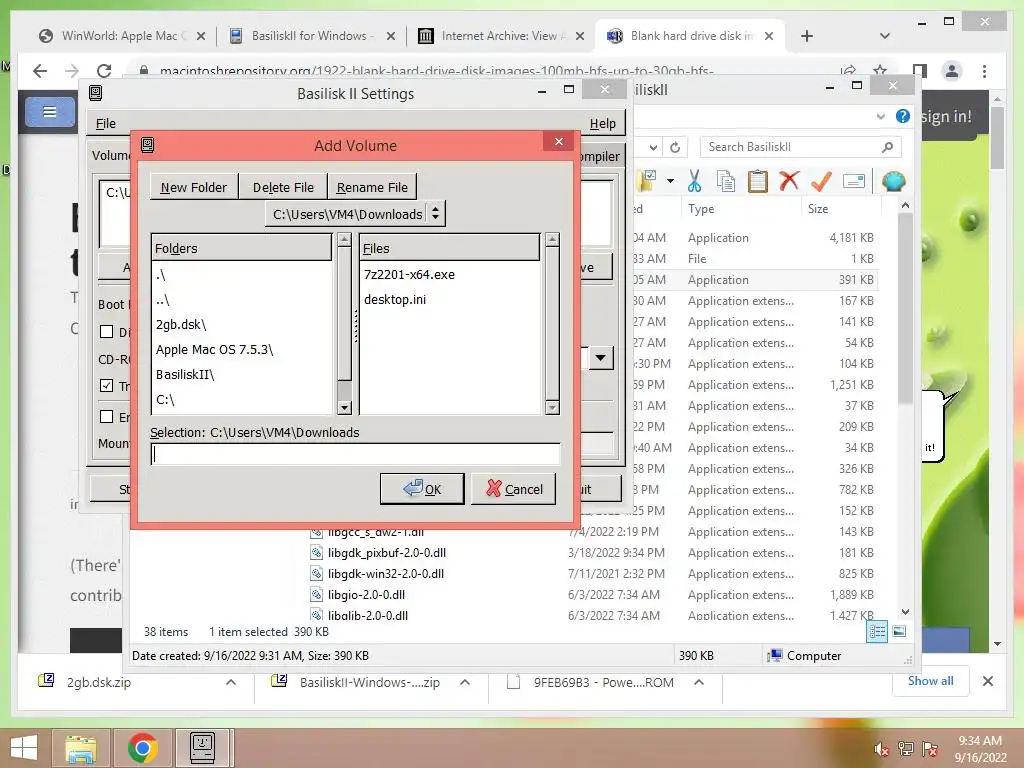The width and height of the screenshot is (1024, 768).
Task: Open Chrome three-dot menu
Action: tap(984, 71)
